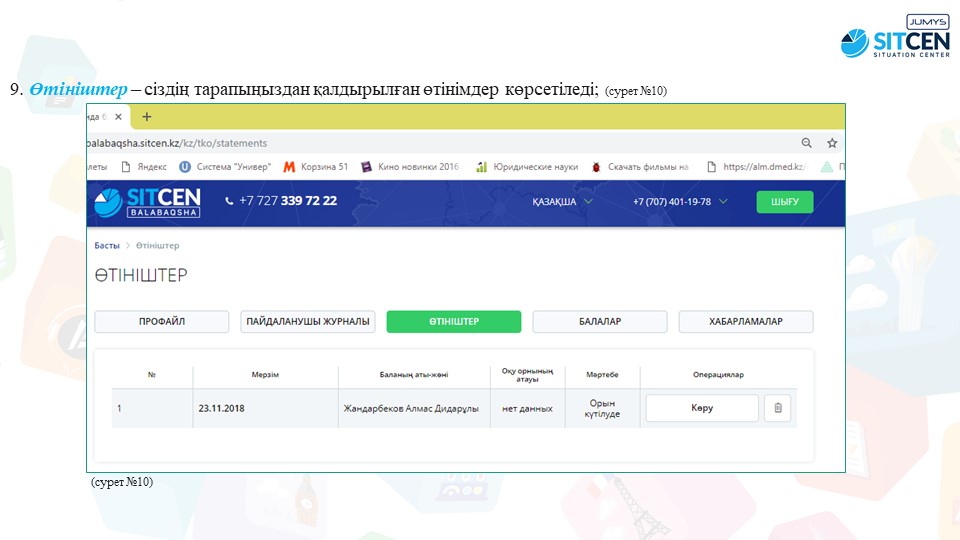Image resolution: width=960 pixels, height=540 pixels.
Task: Click the trash delete icon in table row
Action: [x=780, y=408]
